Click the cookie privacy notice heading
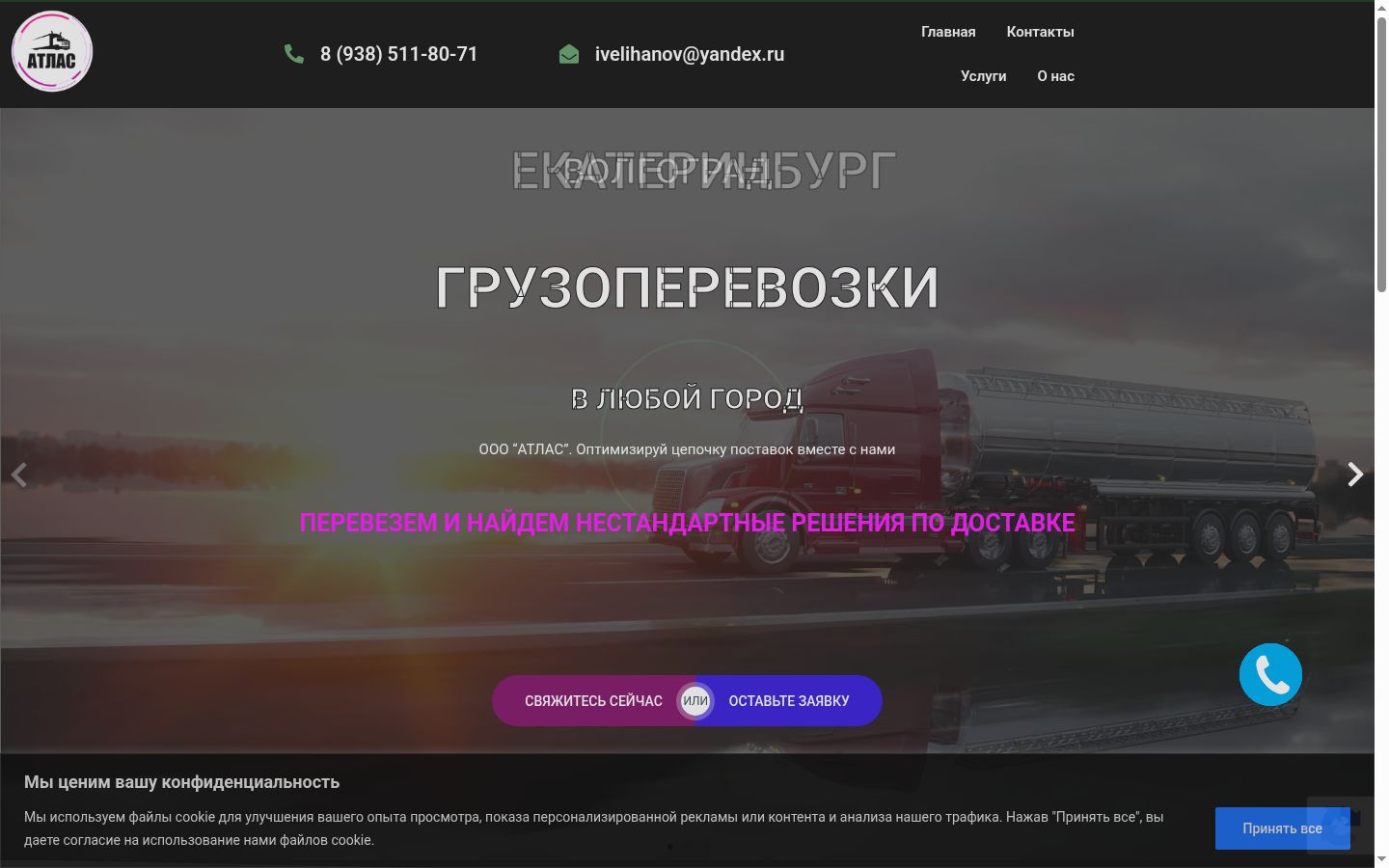Viewport: 1389px width, 868px height. click(x=181, y=782)
